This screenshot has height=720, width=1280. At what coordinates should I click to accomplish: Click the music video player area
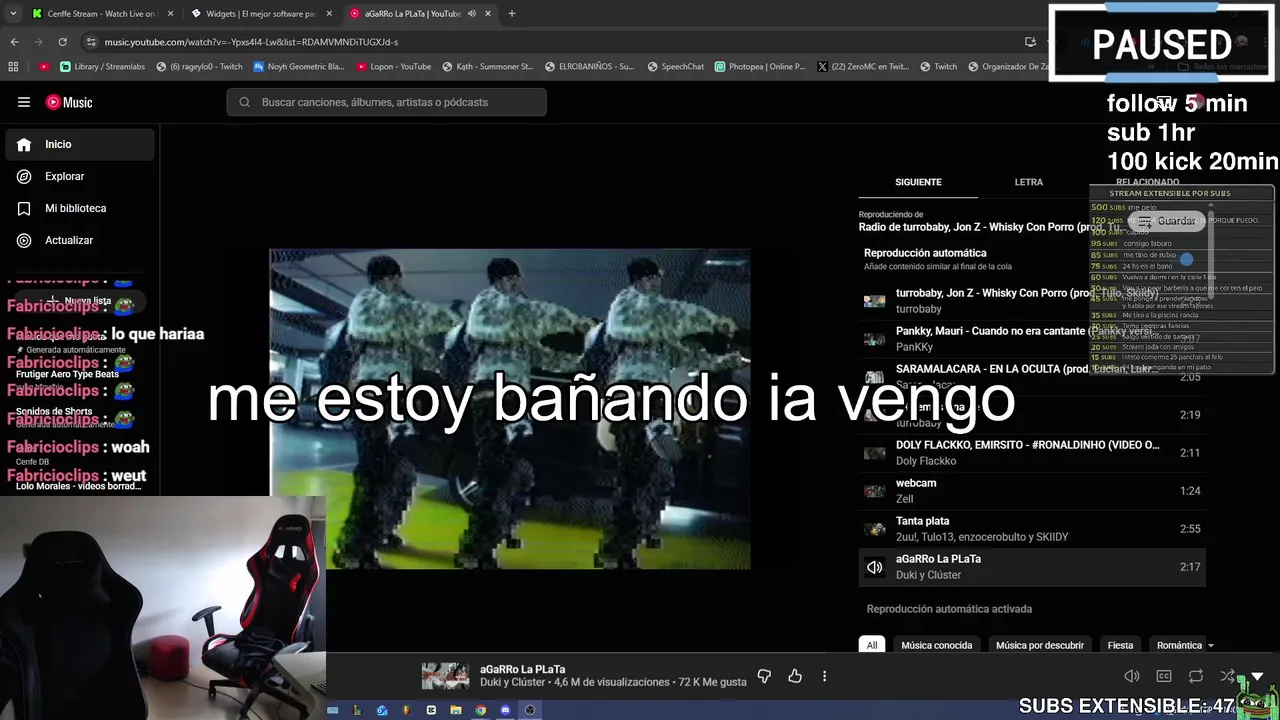(x=510, y=409)
